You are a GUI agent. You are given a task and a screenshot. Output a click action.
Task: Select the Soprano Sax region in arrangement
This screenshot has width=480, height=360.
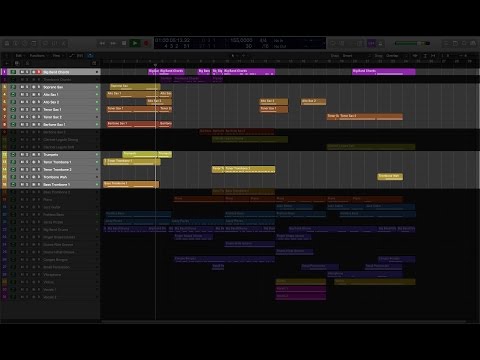pyautogui.click(x=135, y=87)
